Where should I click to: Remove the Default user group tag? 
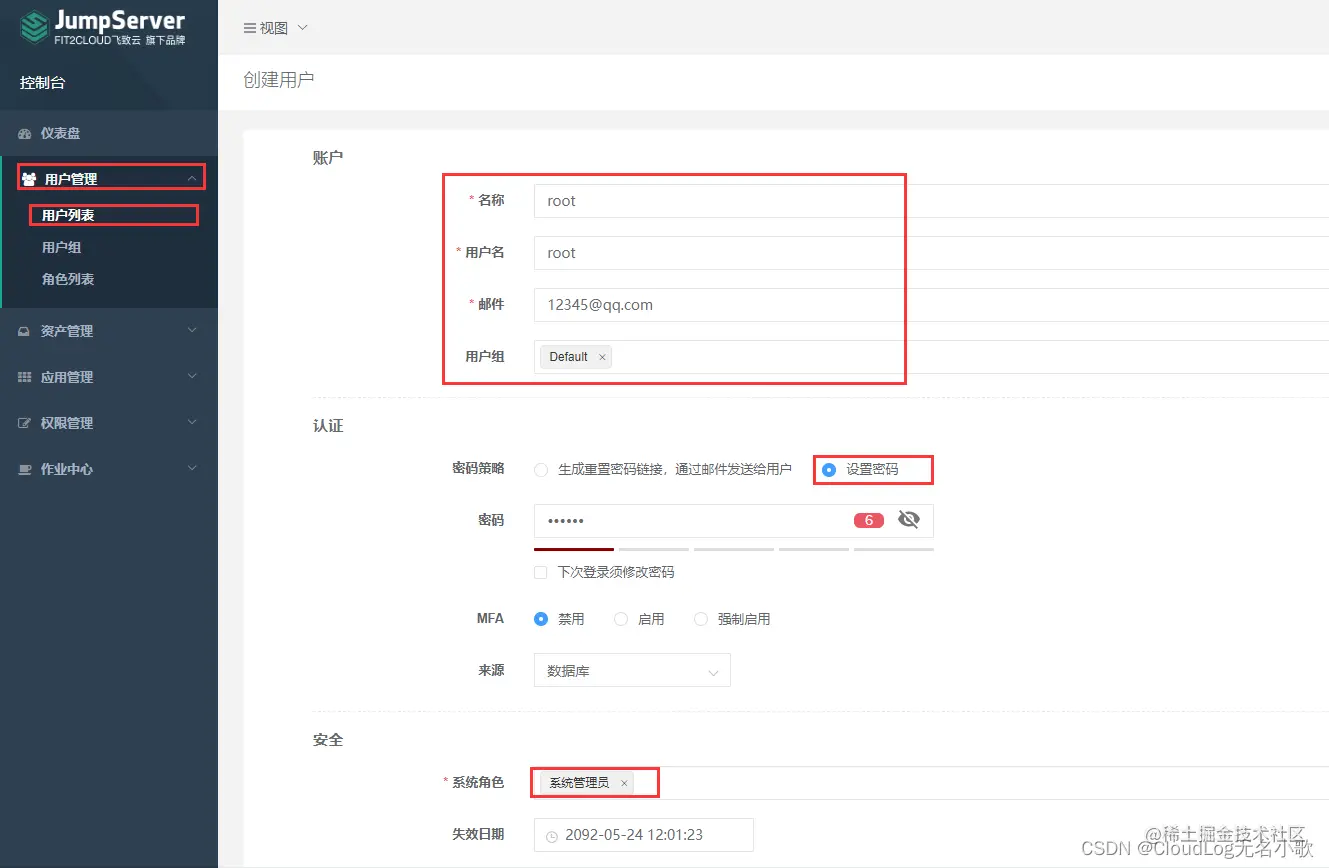tap(602, 357)
